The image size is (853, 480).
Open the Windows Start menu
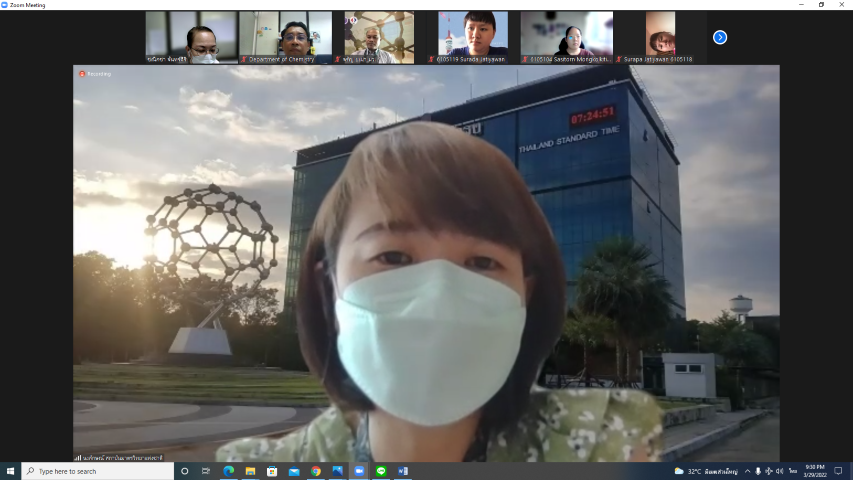tap(10, 471)
